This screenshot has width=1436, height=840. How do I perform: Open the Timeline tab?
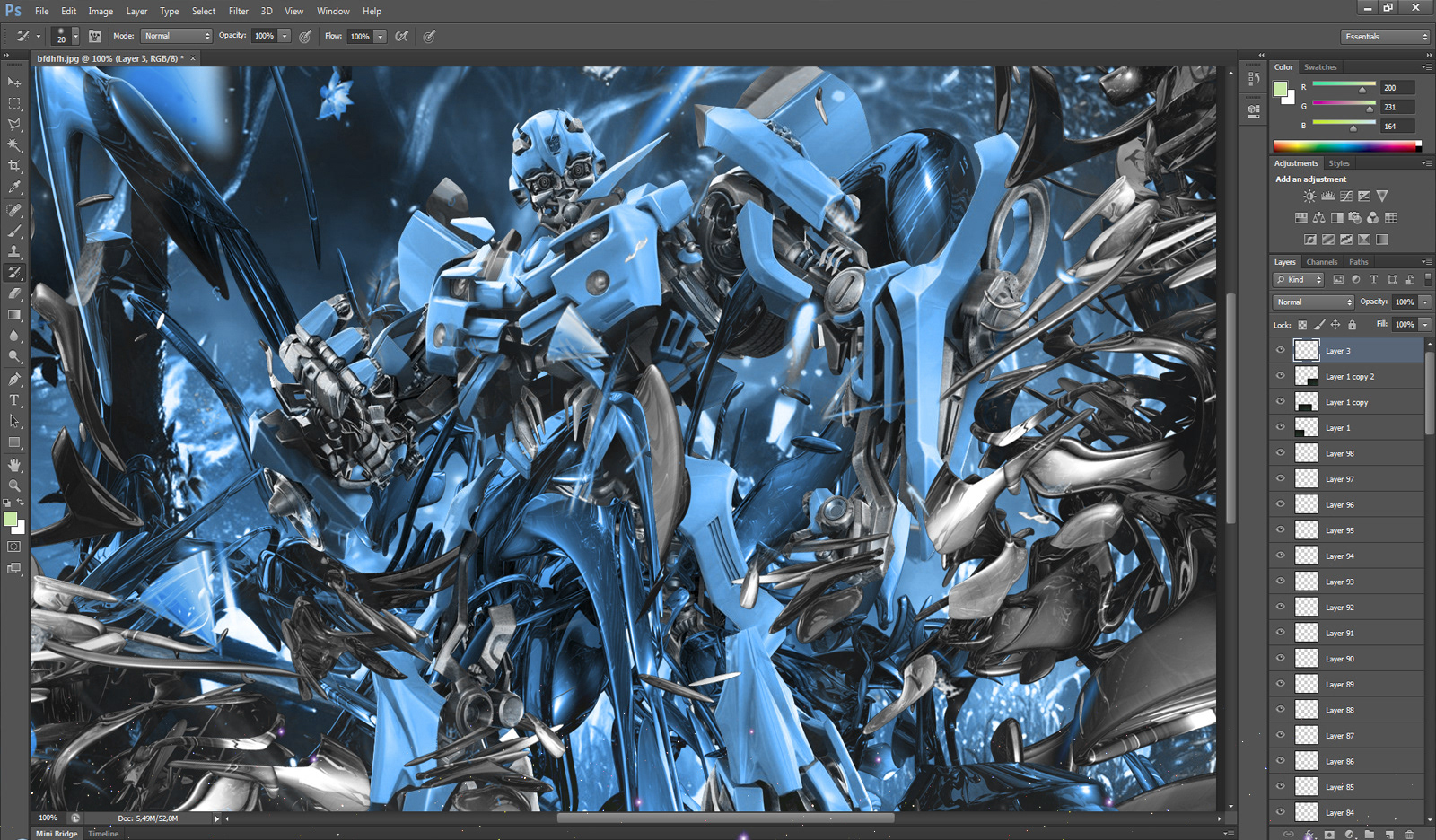[x=103, y=834]
